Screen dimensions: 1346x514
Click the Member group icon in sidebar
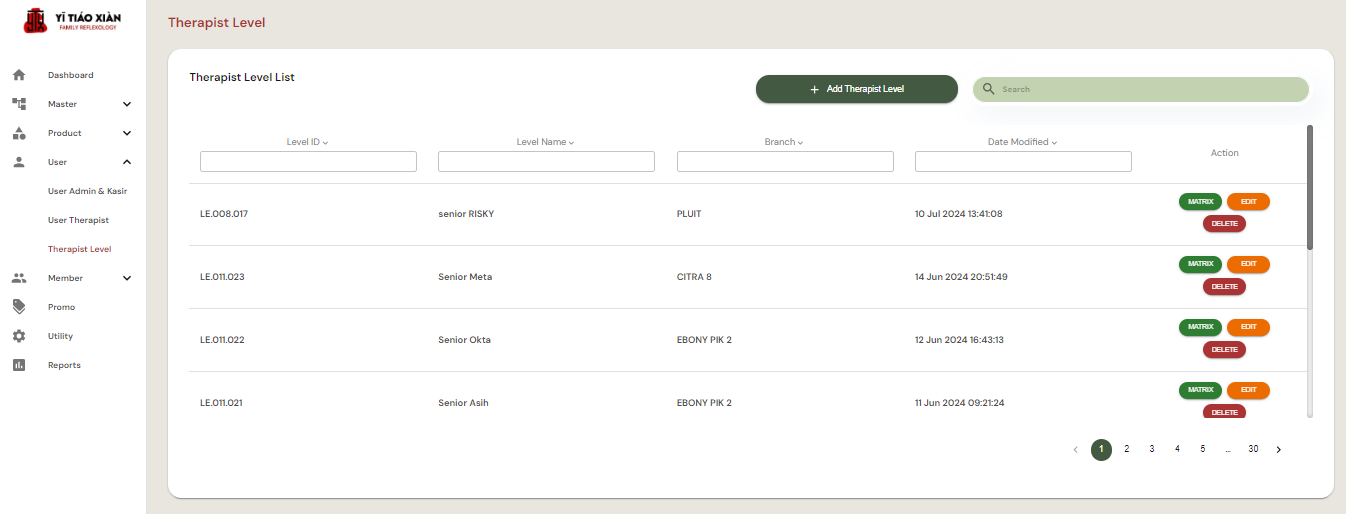click(x=19, y=278)
